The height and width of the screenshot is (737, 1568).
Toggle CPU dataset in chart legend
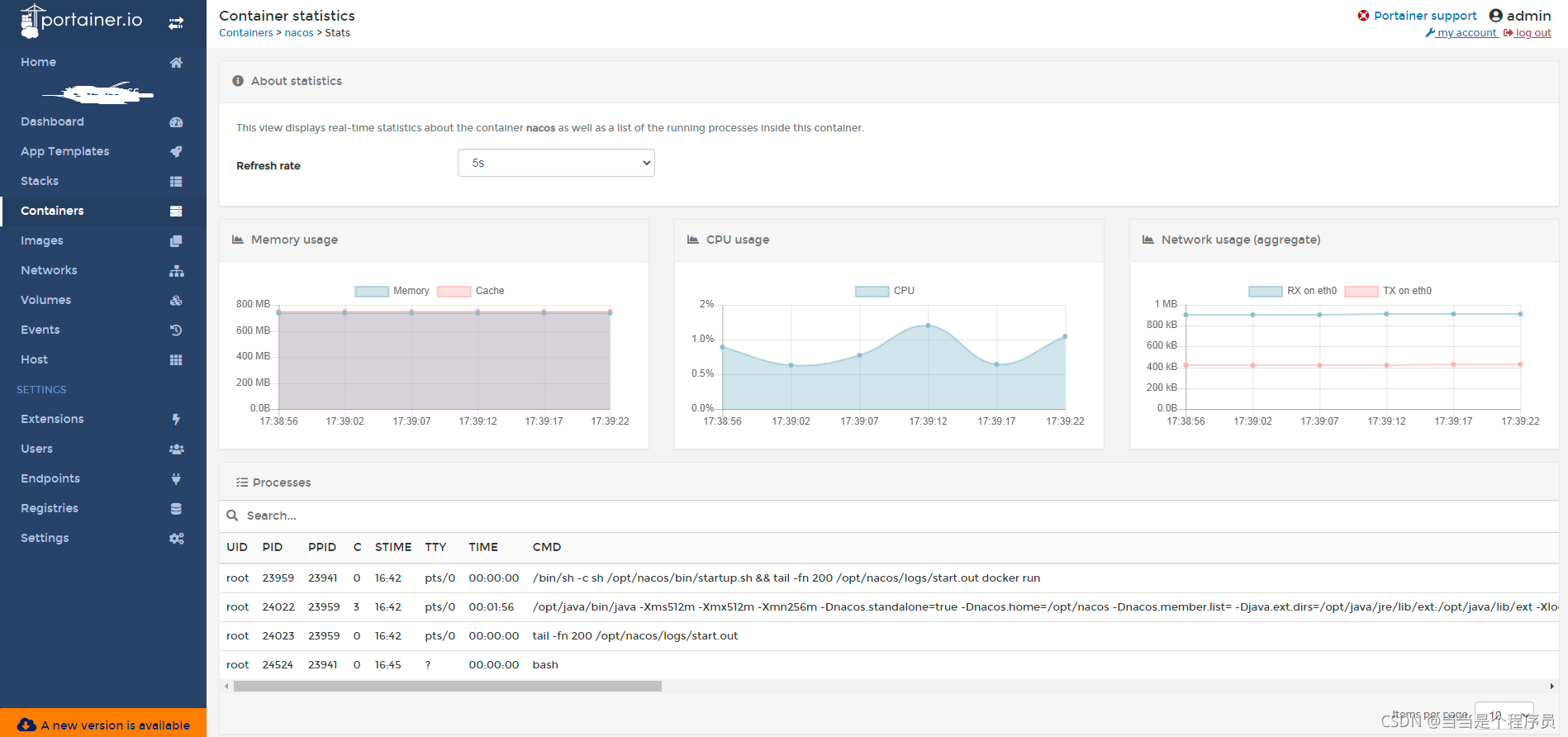coord(885,291)
